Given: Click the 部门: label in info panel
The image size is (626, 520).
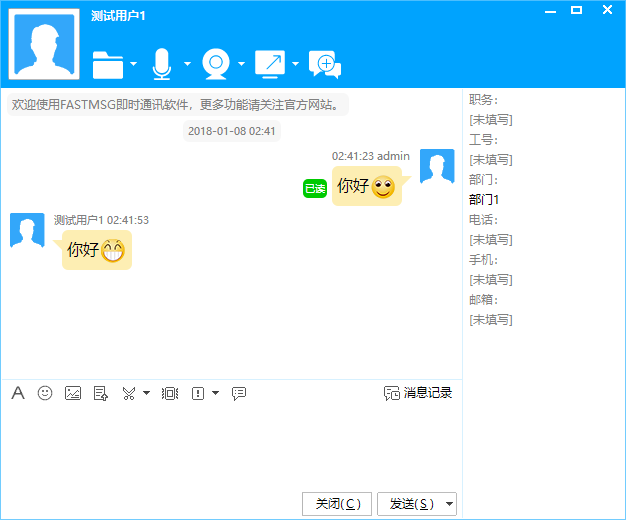Looking at the screenshot, I should (x=483, y=179).
